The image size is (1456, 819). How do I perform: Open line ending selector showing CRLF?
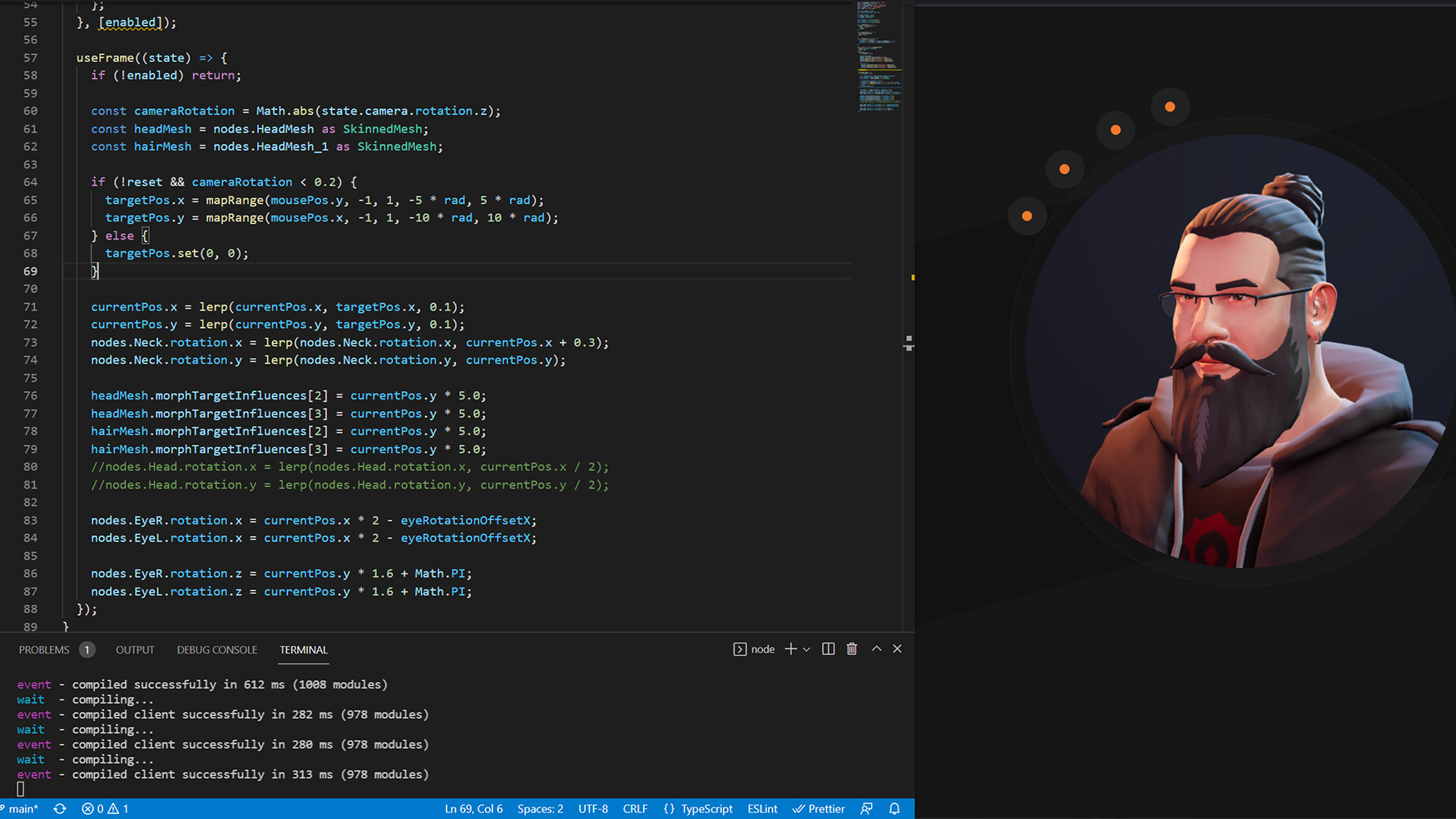tap(635, 808)
